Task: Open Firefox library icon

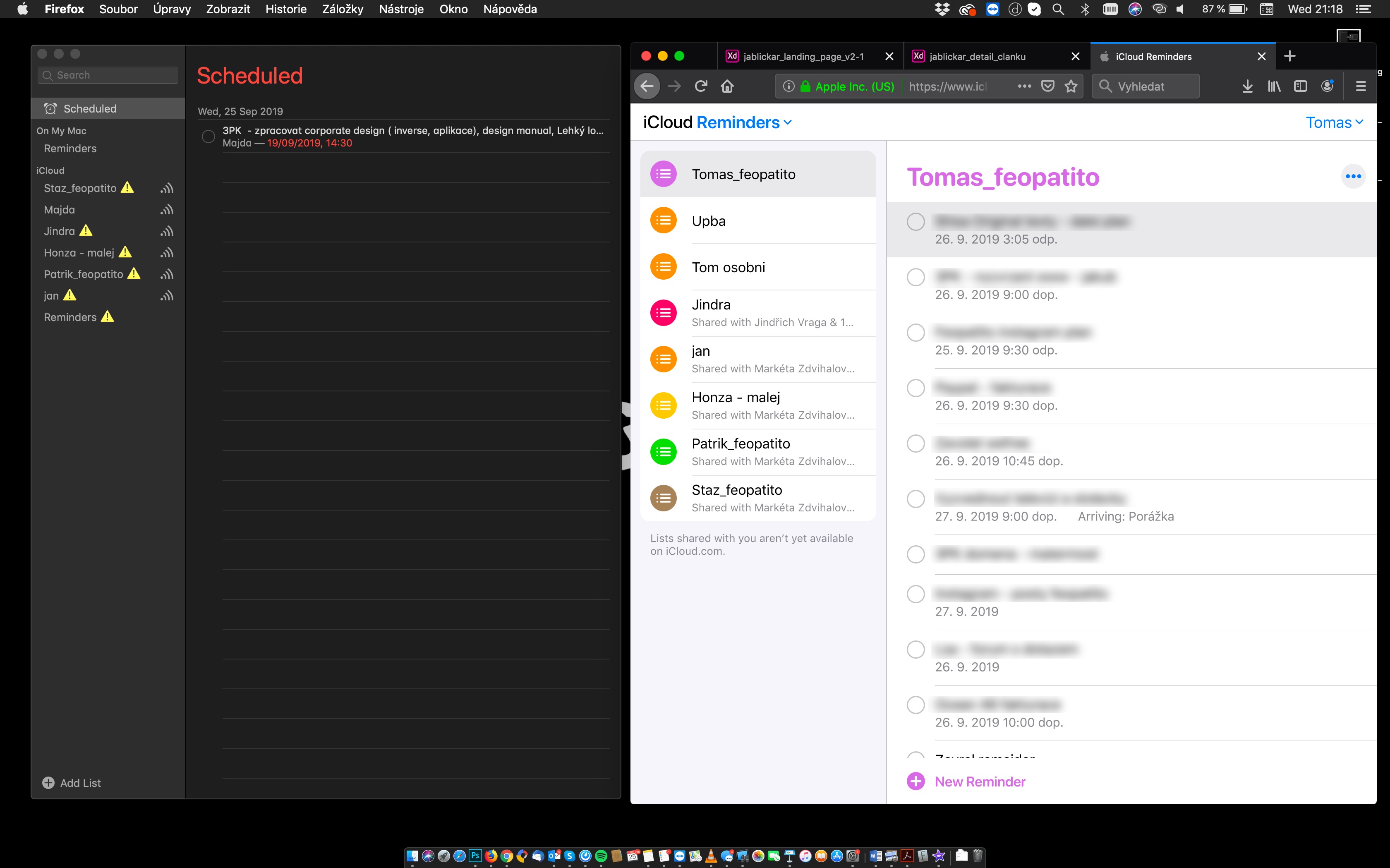Action: point(1273,86)
